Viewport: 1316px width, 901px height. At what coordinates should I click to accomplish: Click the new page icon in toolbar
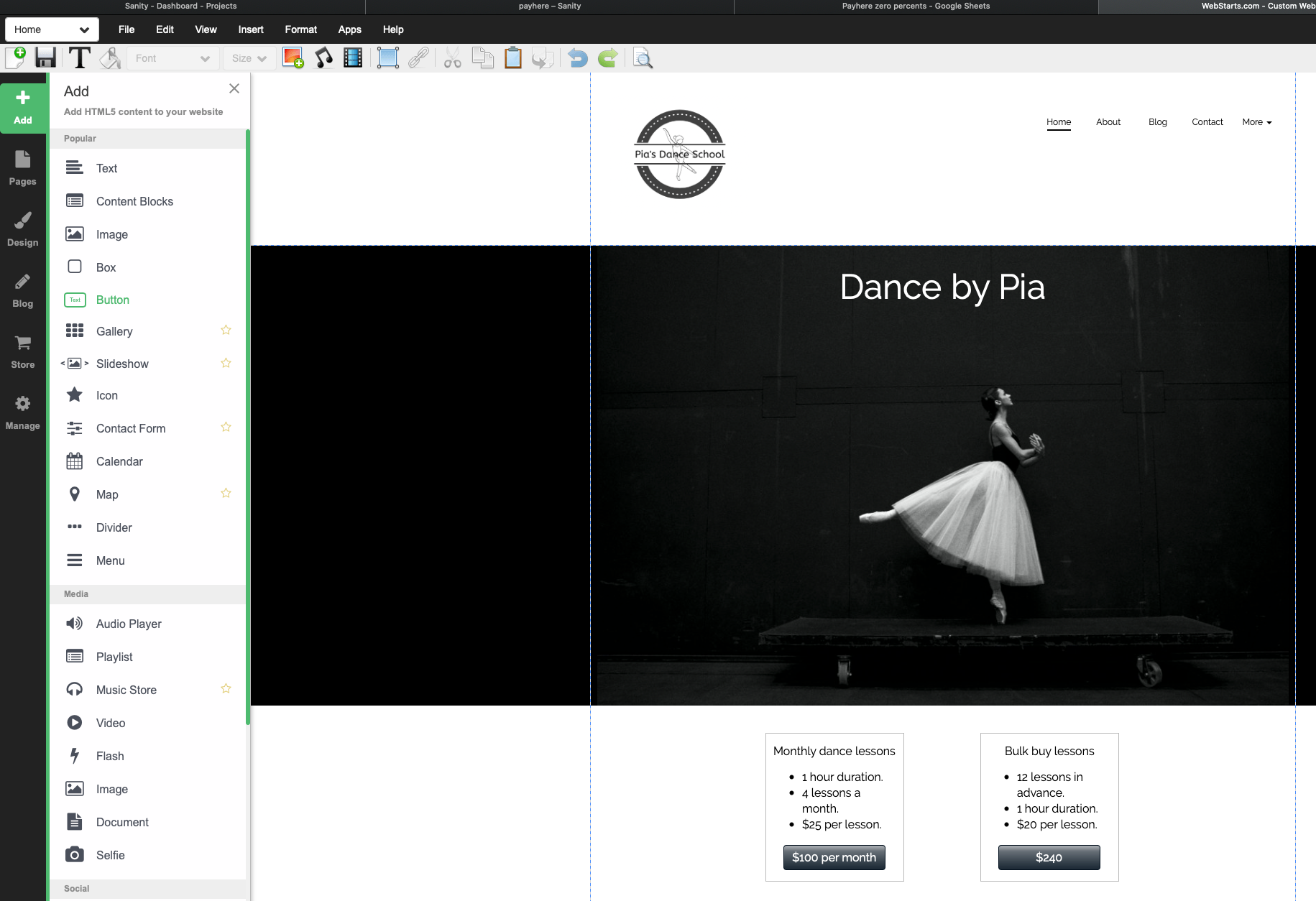(x=16, y=57)
